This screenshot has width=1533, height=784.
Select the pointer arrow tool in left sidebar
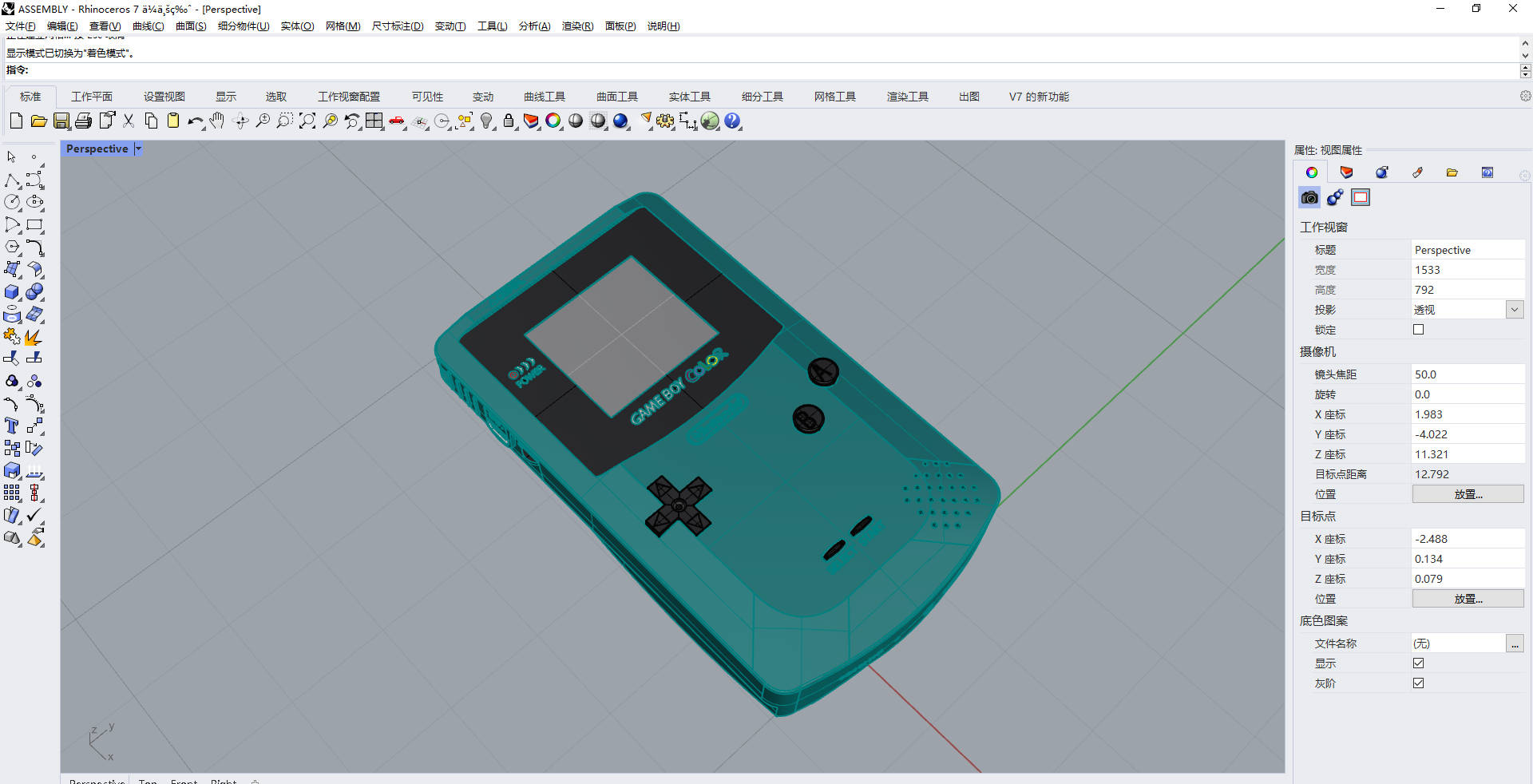coord(12,157)
